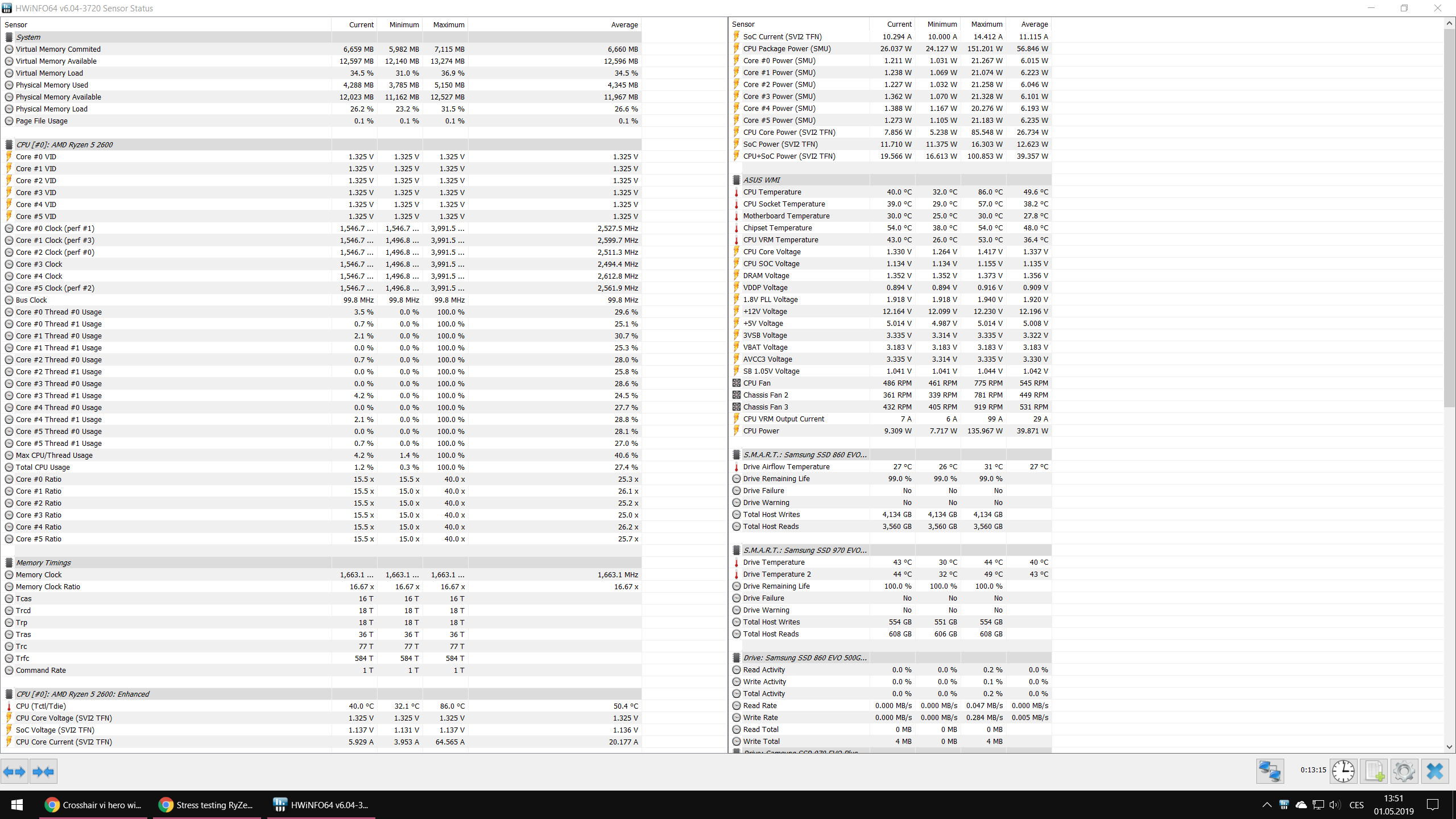Open Windows Start menu

pos(17,805)
